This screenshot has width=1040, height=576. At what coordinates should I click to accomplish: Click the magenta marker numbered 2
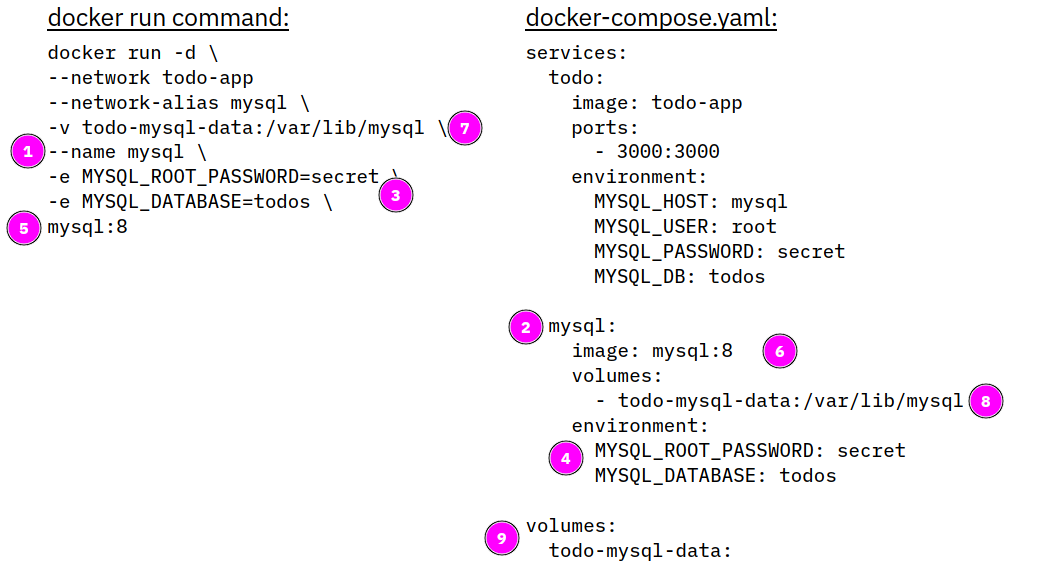526,327
